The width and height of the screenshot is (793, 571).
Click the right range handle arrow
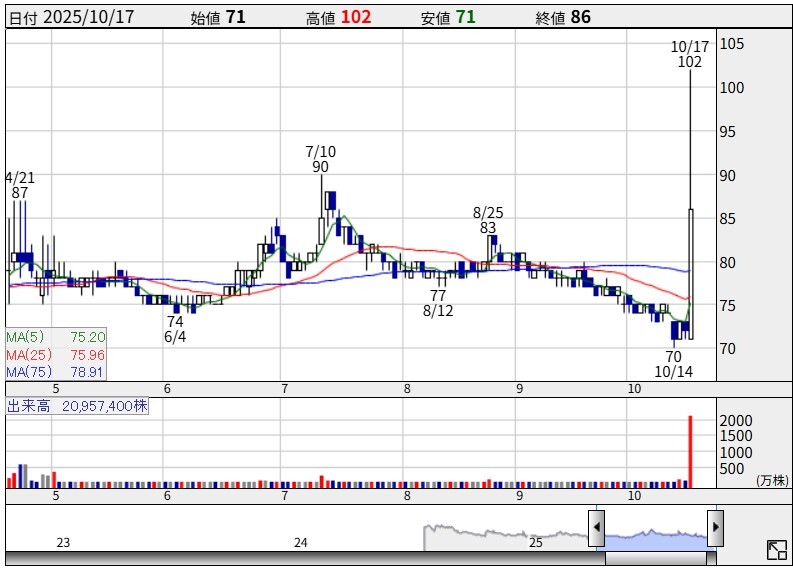(x=715, y=526)
